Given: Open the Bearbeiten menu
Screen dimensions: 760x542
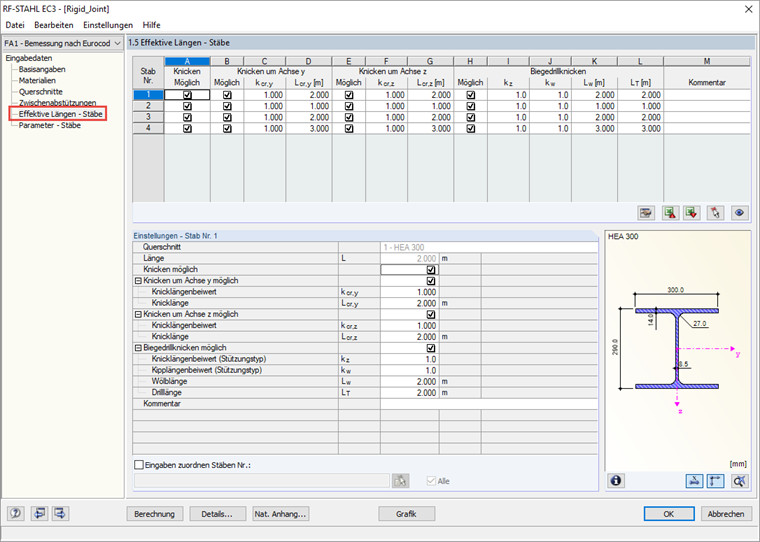Looking at the screenshot, I should 54,25.
